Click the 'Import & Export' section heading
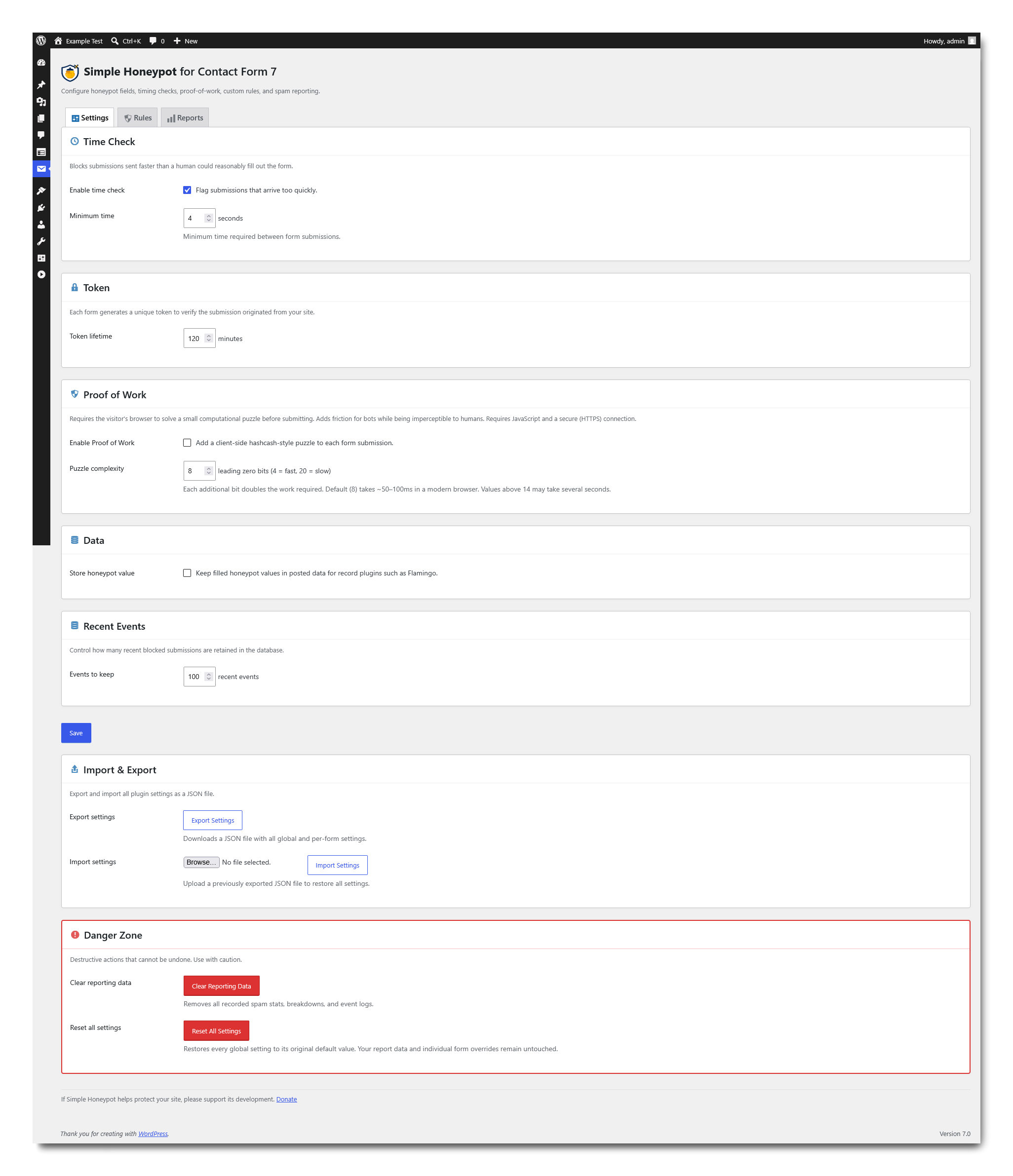The width and height of the screenshot is (1013, 1176). tap(120, 770)
